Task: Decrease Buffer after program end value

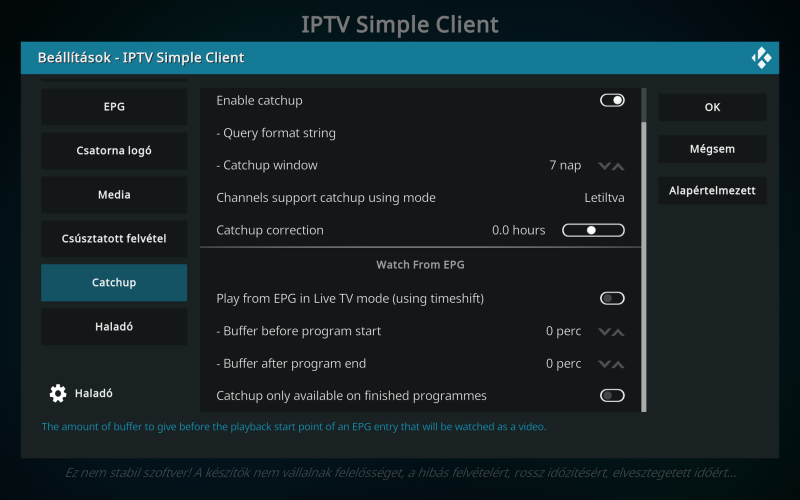Action: point(605,364)
